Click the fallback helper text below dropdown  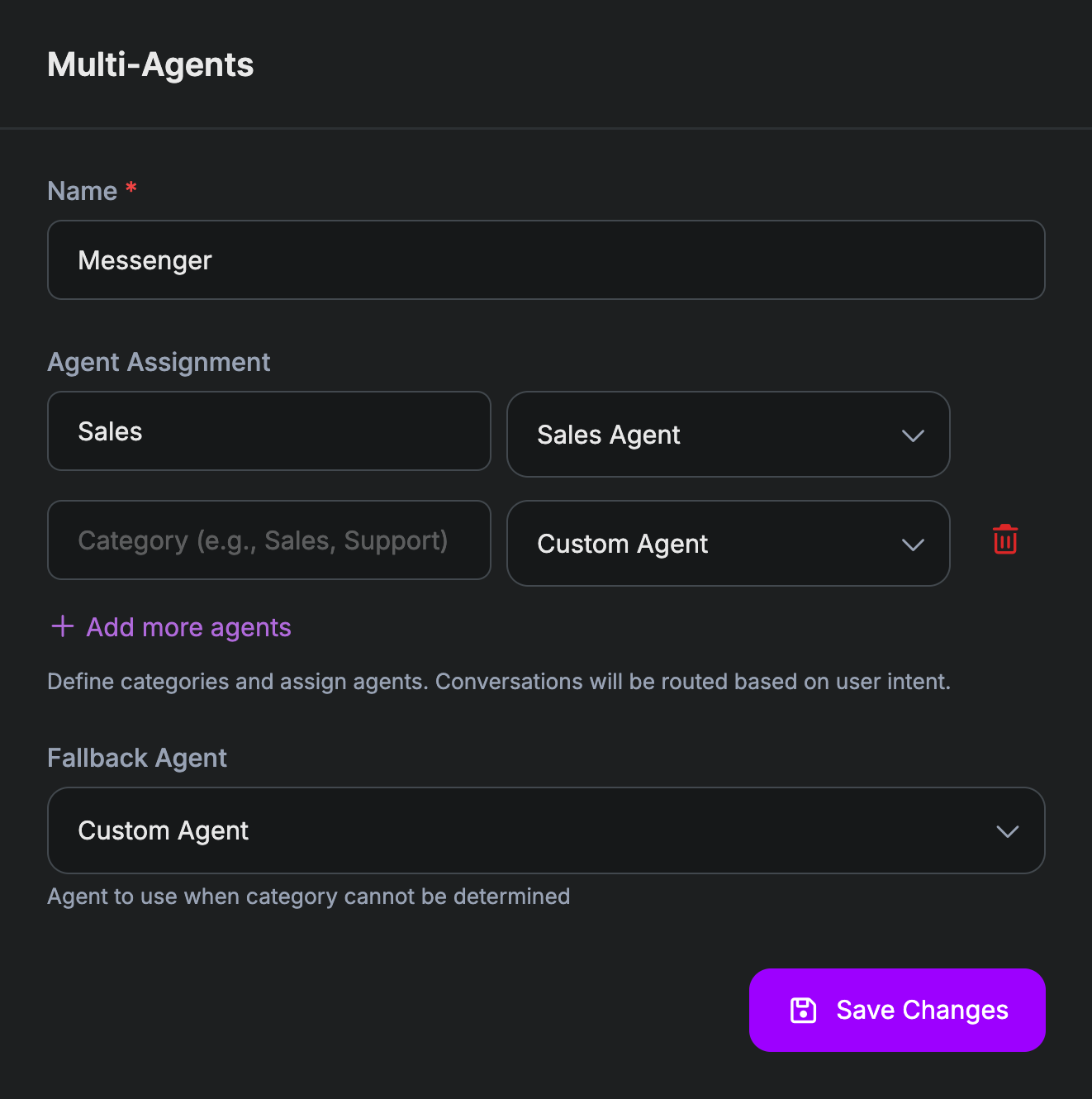[308, 897]
